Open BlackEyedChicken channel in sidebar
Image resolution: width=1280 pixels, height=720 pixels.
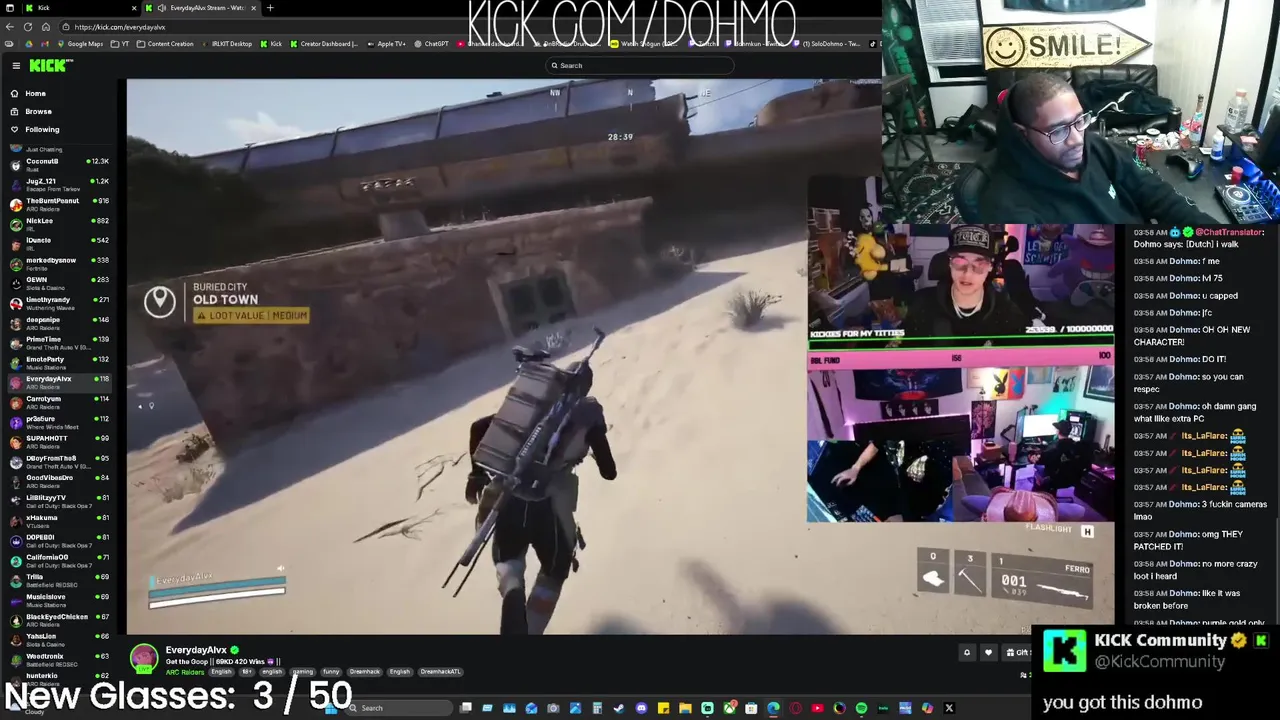[x=60, y=619]
